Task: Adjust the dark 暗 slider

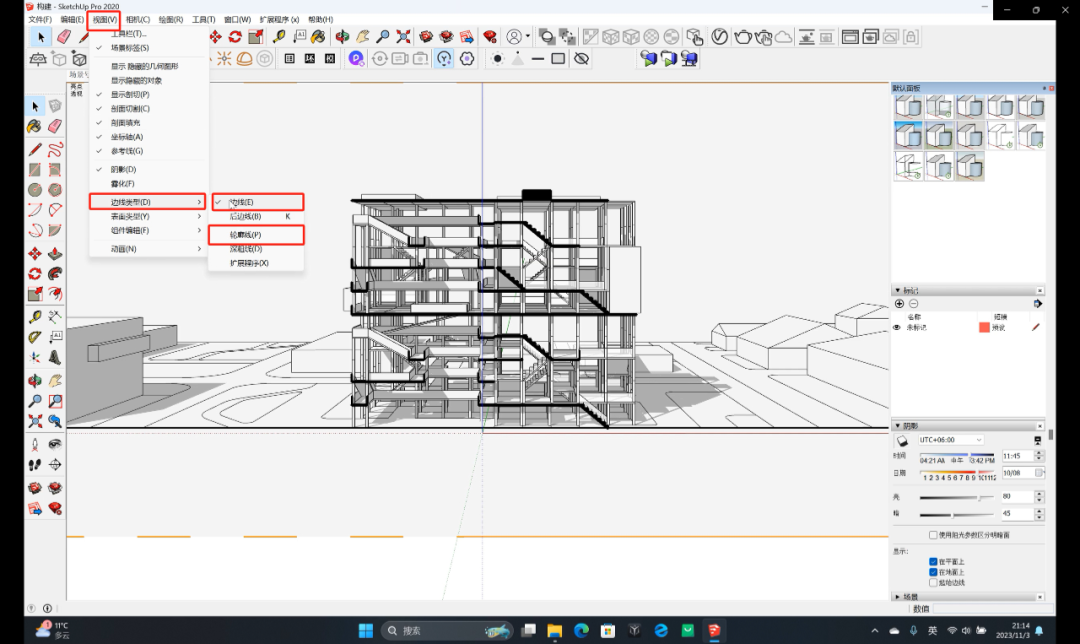Action: point(956,514)
